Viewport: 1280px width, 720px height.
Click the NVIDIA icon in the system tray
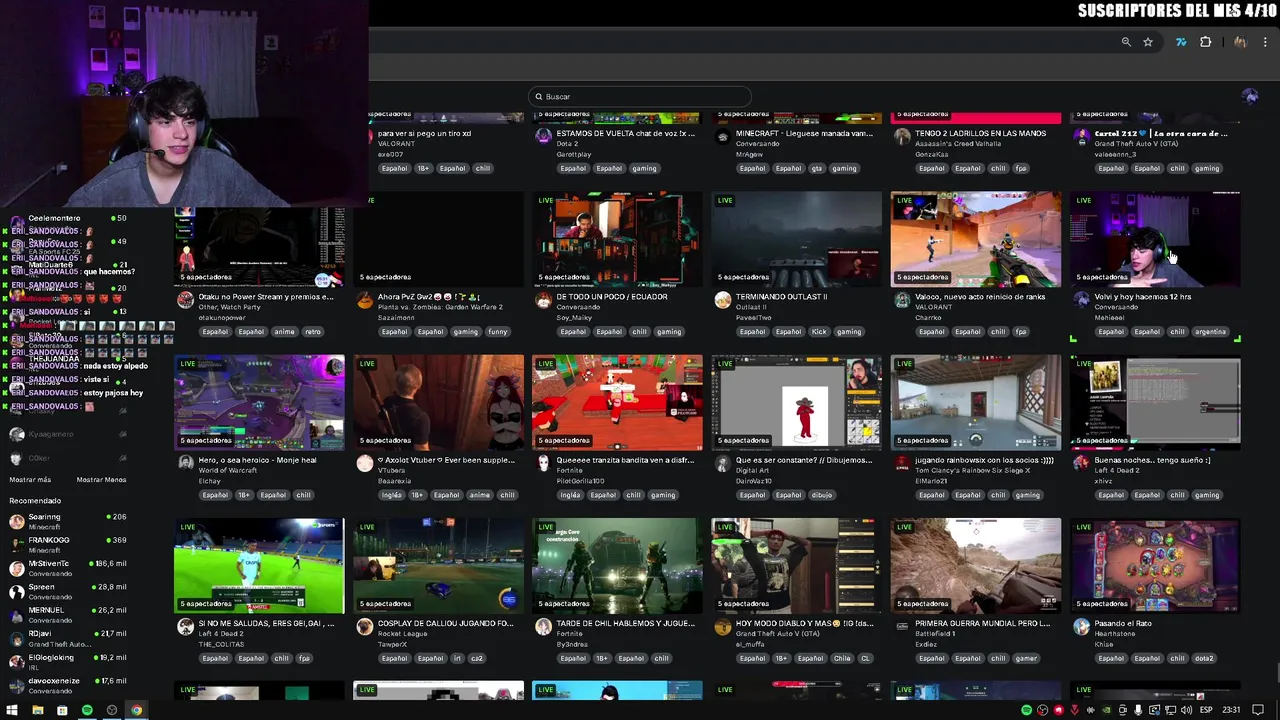point(1106,710)
